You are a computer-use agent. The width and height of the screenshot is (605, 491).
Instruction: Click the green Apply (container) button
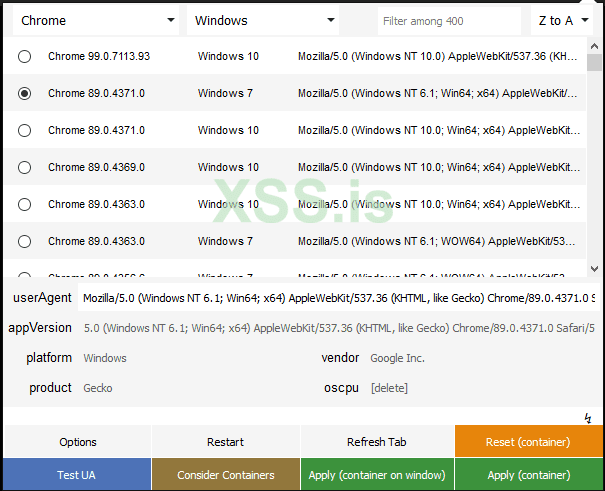(528, 475)
